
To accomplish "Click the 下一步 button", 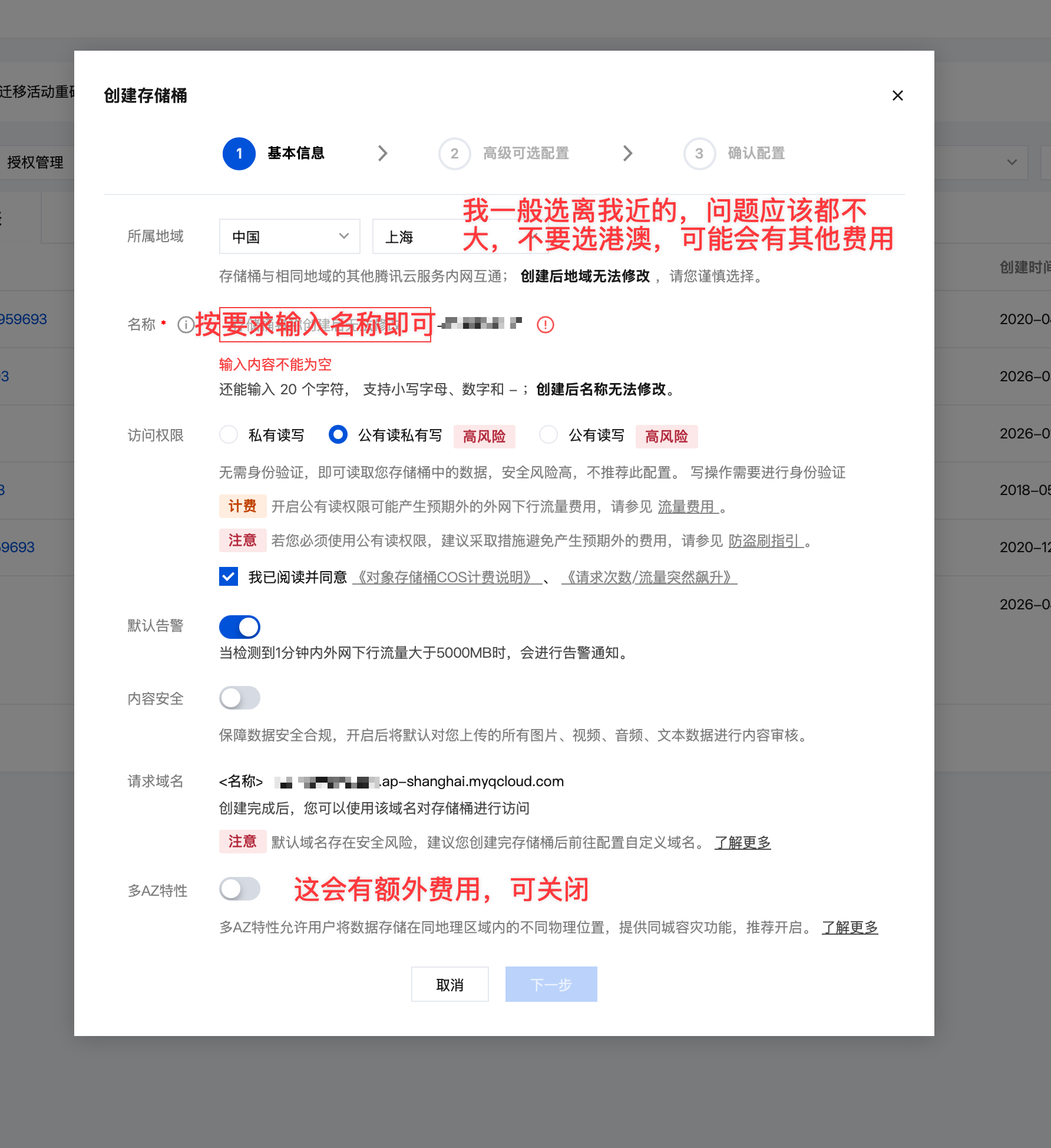I will click(x=550, y=984).
